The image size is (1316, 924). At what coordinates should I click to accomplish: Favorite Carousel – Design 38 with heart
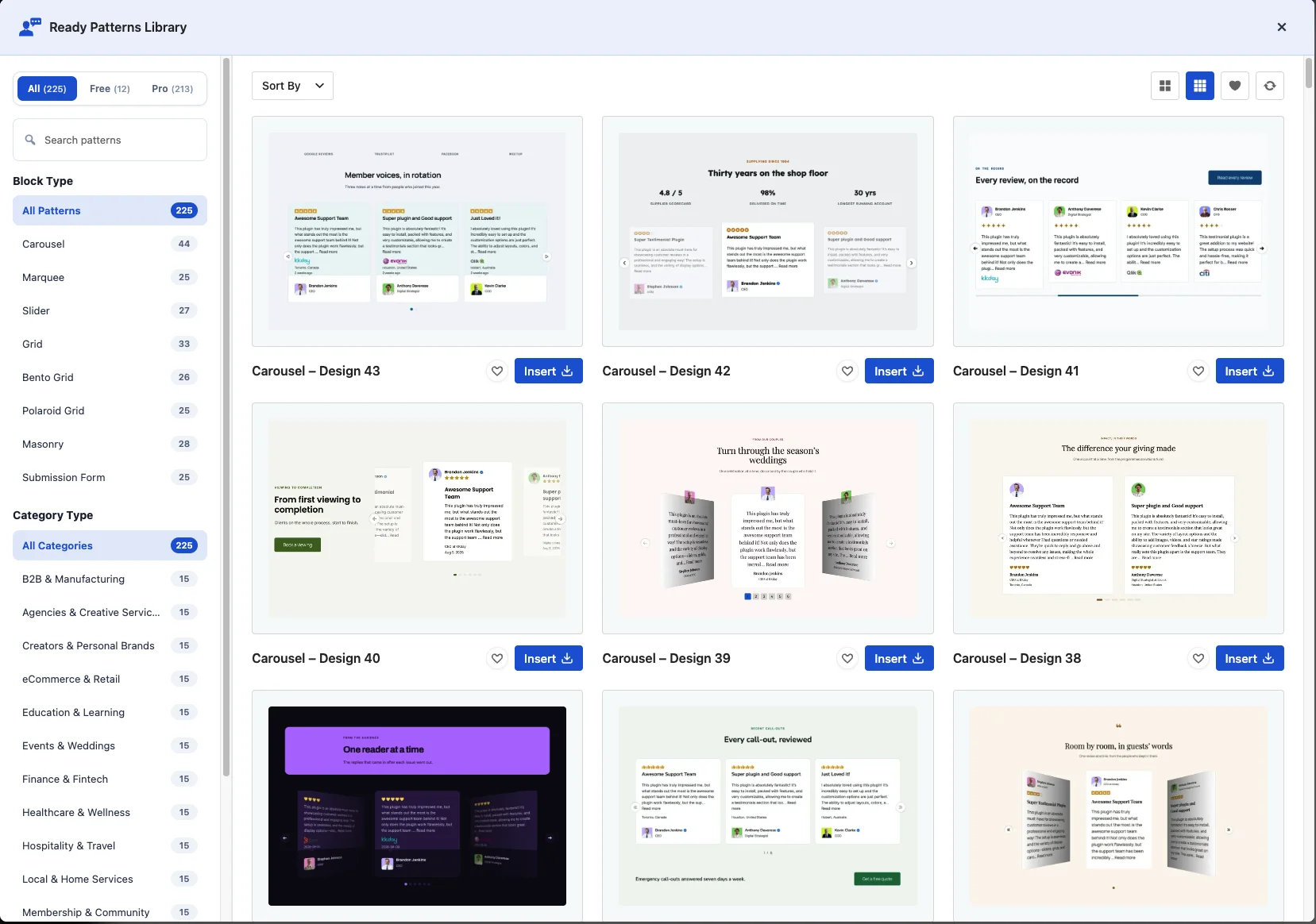click(1198, 658)
